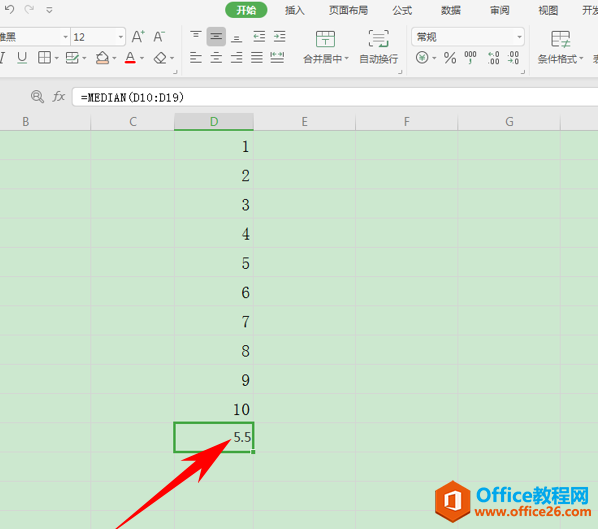Align text right
The width and height of the screenshot is (598, 529).
click(236, 58)
